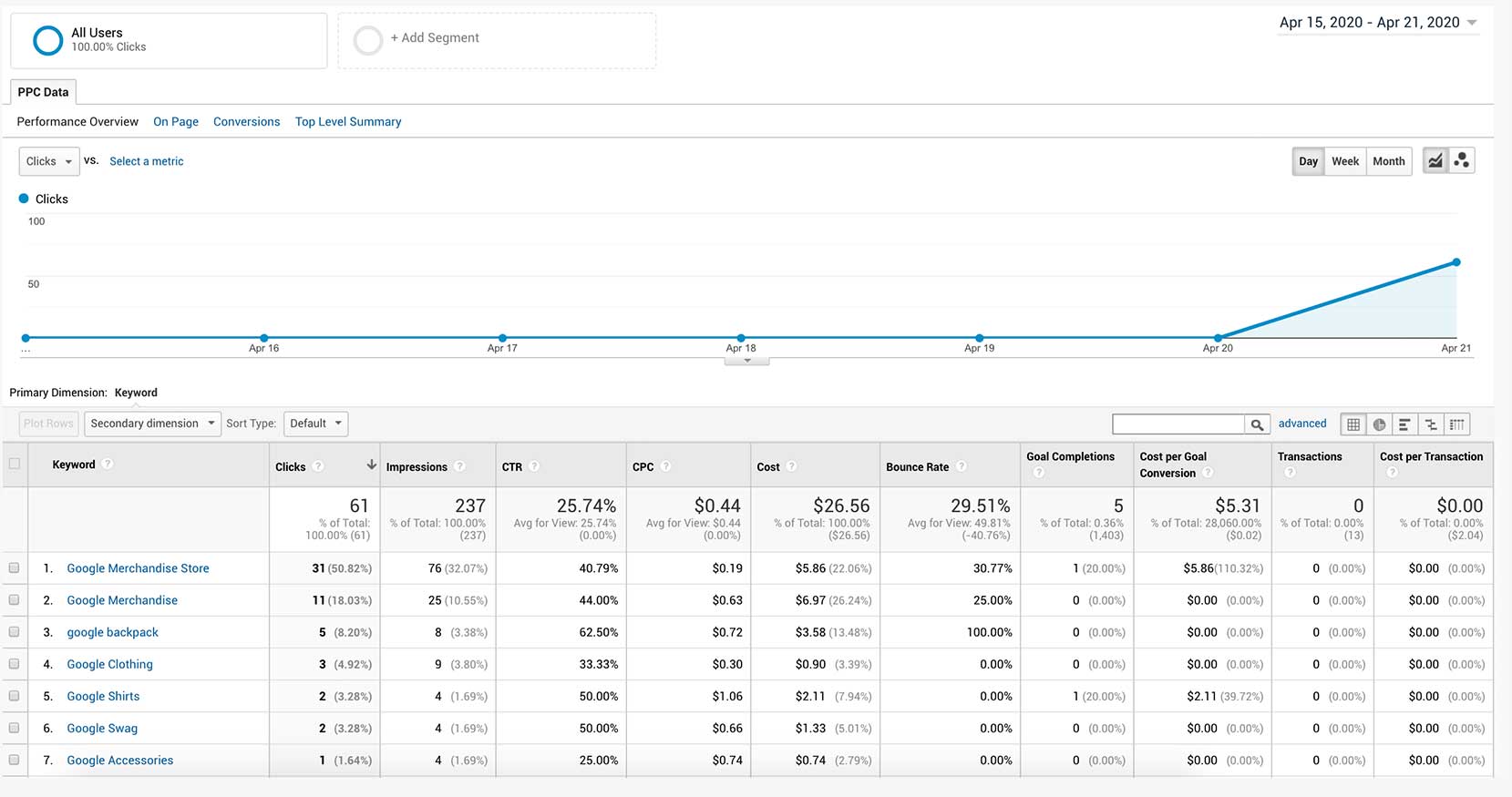Screen dimensions: 1512x797
Task: Click help icon under Goal Completions header
Action: 1039,473
